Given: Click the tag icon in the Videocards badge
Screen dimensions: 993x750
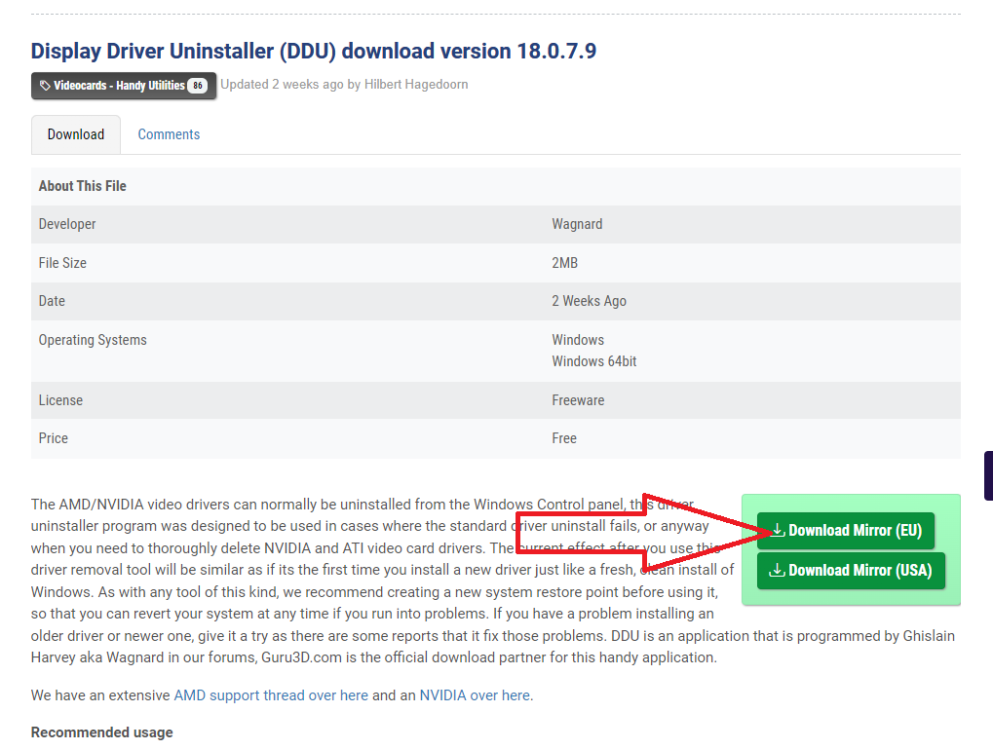Looking at the screenshot, I should point(45,86).
